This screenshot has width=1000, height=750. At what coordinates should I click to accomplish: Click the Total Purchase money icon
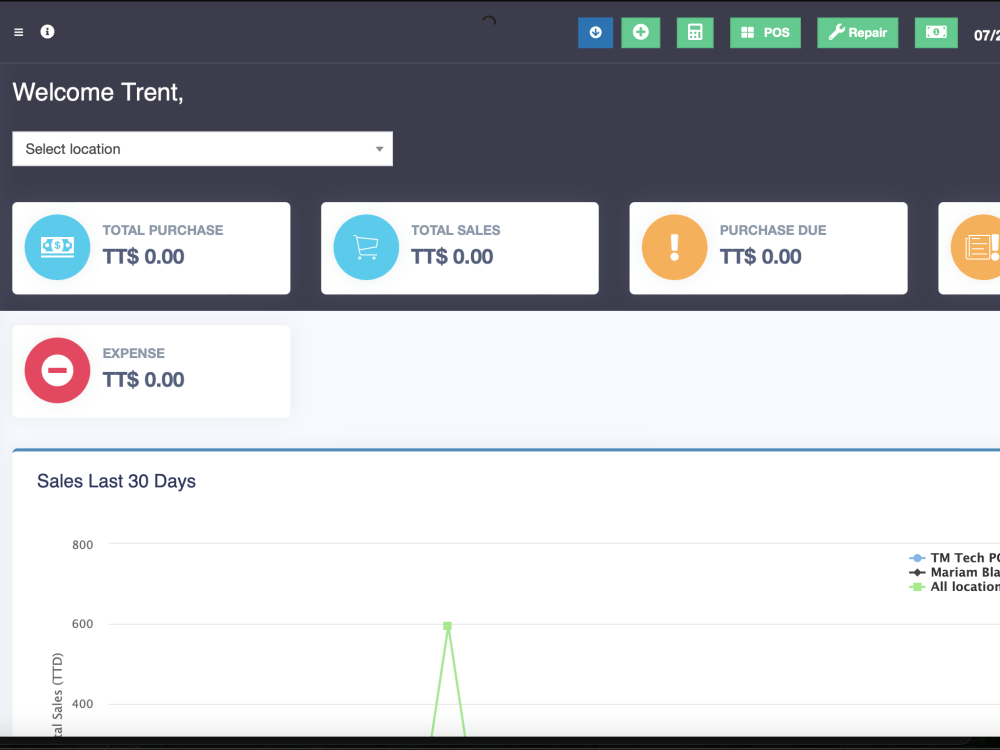[x=57, y=247]
